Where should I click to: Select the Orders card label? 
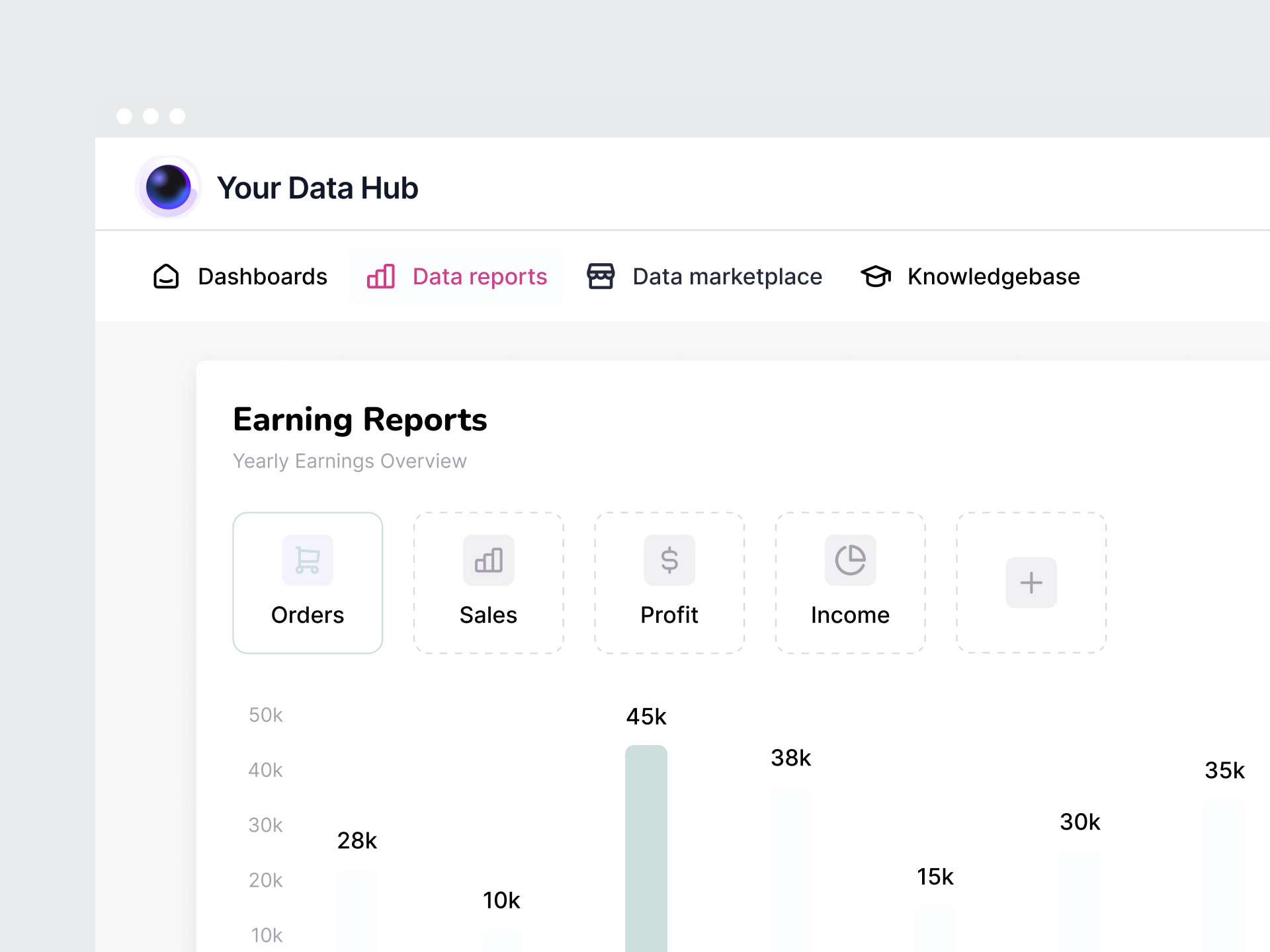[308, 615]
